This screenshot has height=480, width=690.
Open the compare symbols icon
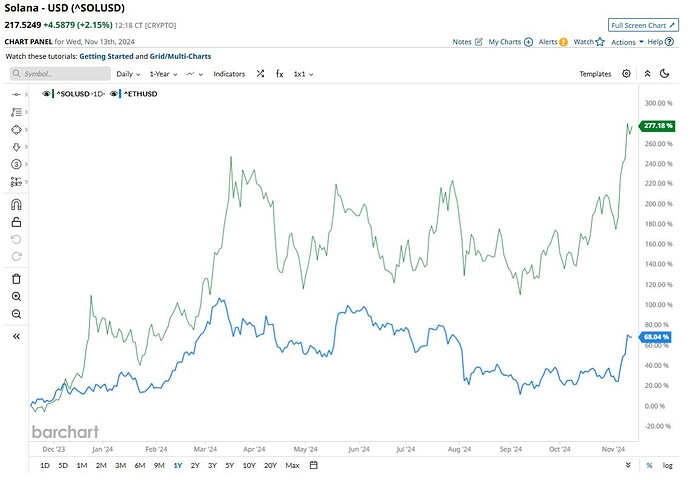[260, 74]
